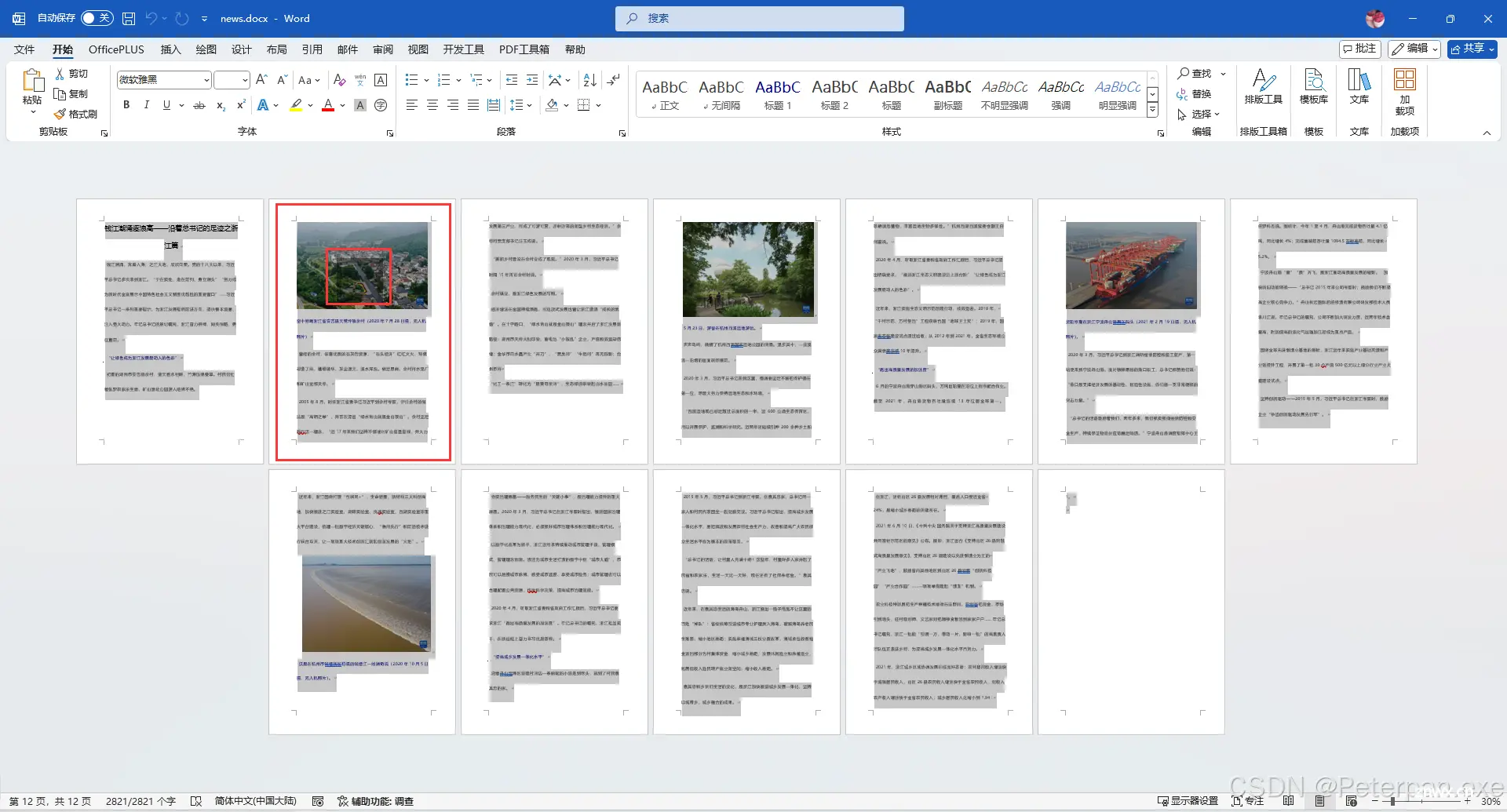Viewport: 1507px width, 812px height.
Task: Open the 编辑 editing mode dropdown
Action: pos(1414,49)
